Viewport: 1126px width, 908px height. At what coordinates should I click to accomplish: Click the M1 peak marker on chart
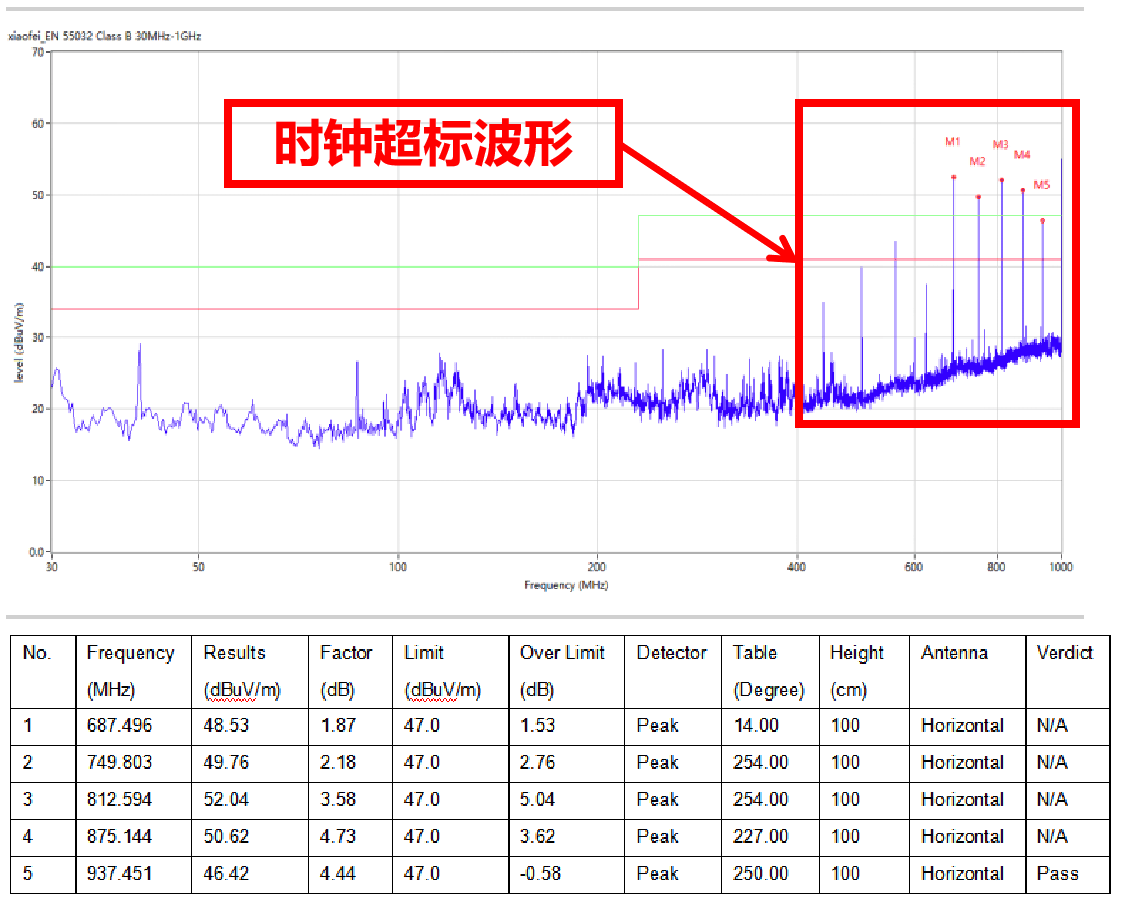click(953, 176)
